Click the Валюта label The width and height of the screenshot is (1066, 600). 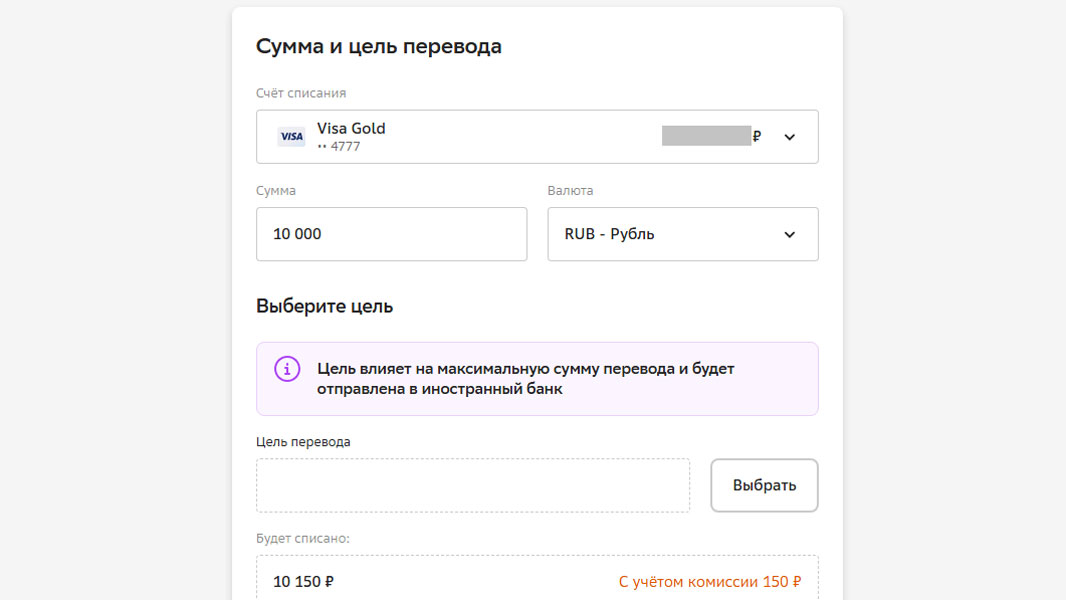click(570, 190)
